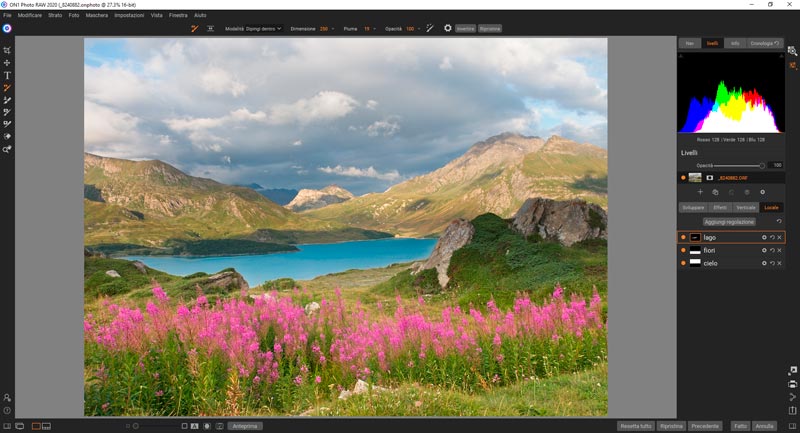Toggle visibility of the ORF image layer
Viewport: 800px width, 433px height.
[683, 177]
